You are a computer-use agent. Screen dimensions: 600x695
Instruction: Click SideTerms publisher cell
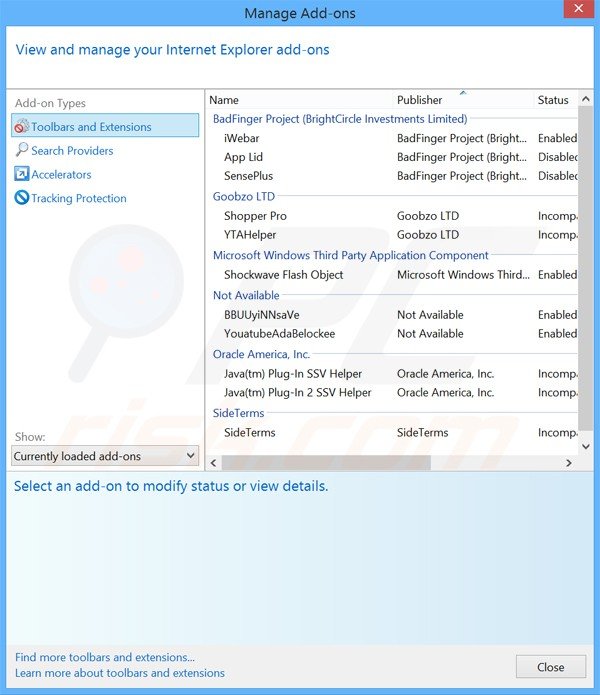(x=422, y=433)
